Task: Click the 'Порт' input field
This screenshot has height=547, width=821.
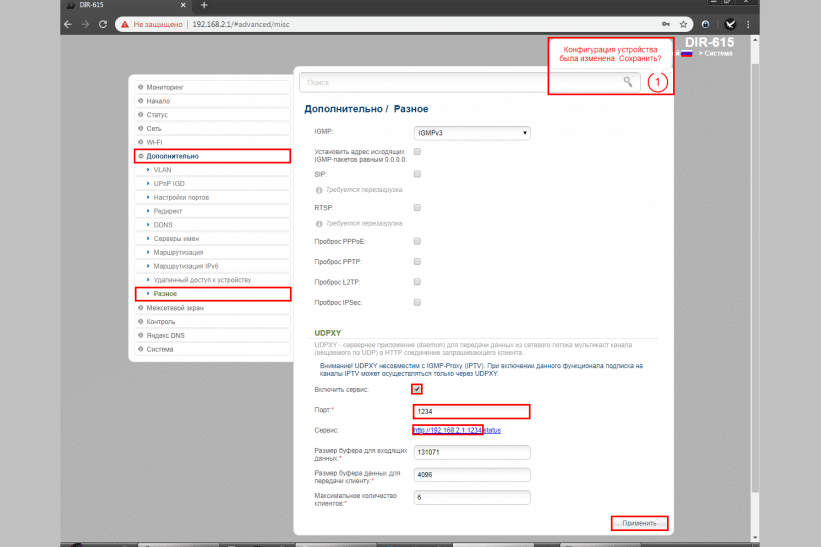Action: tap(471, 411)
